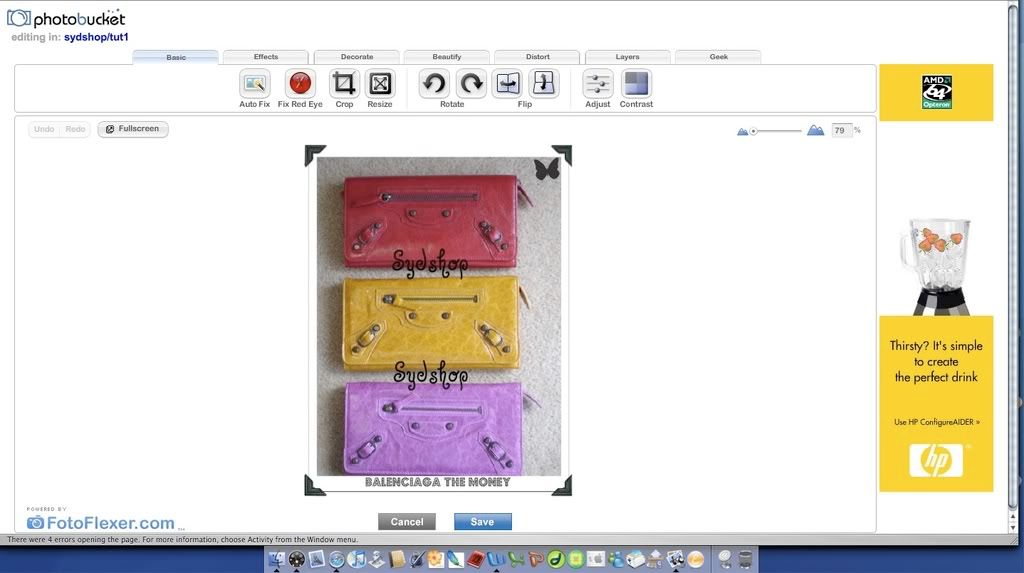Viewport: 1024px width, 573px height.
Task: Click the AMD Opteron advertisement
Action: (936, 92)
